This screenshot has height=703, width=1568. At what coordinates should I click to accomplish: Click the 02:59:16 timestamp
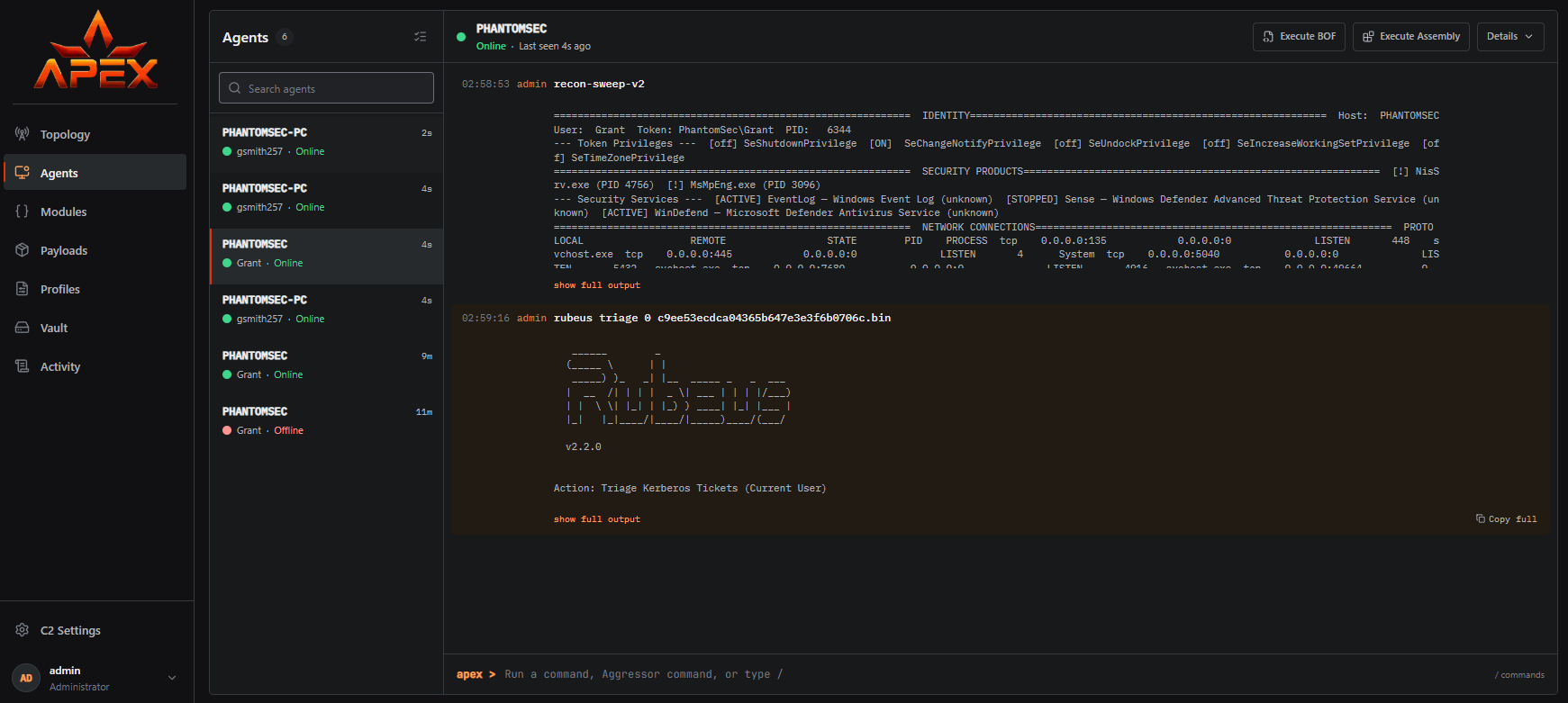[485, 318]
